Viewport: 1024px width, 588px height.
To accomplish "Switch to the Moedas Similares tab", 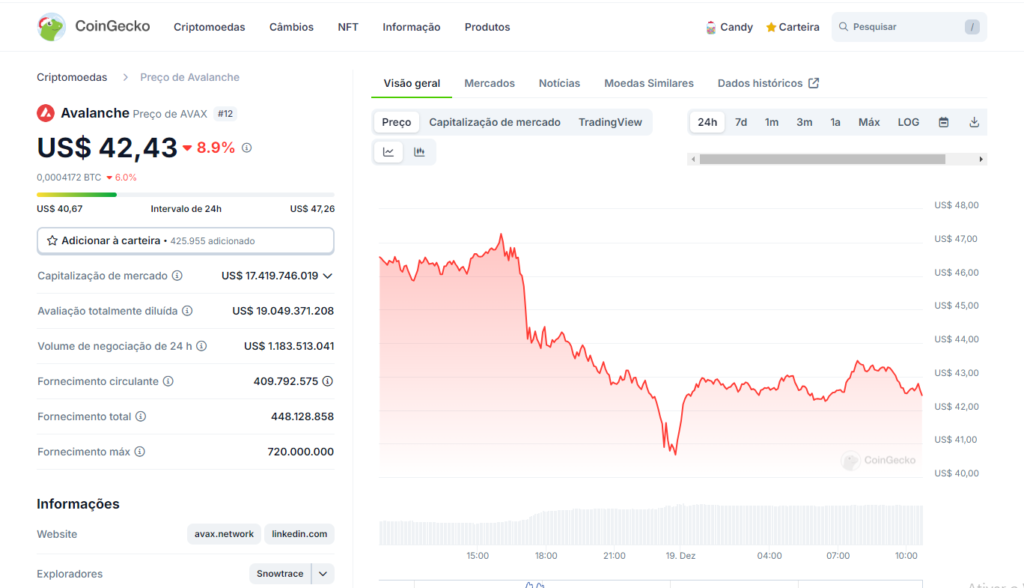I will (x=648, y=83).
